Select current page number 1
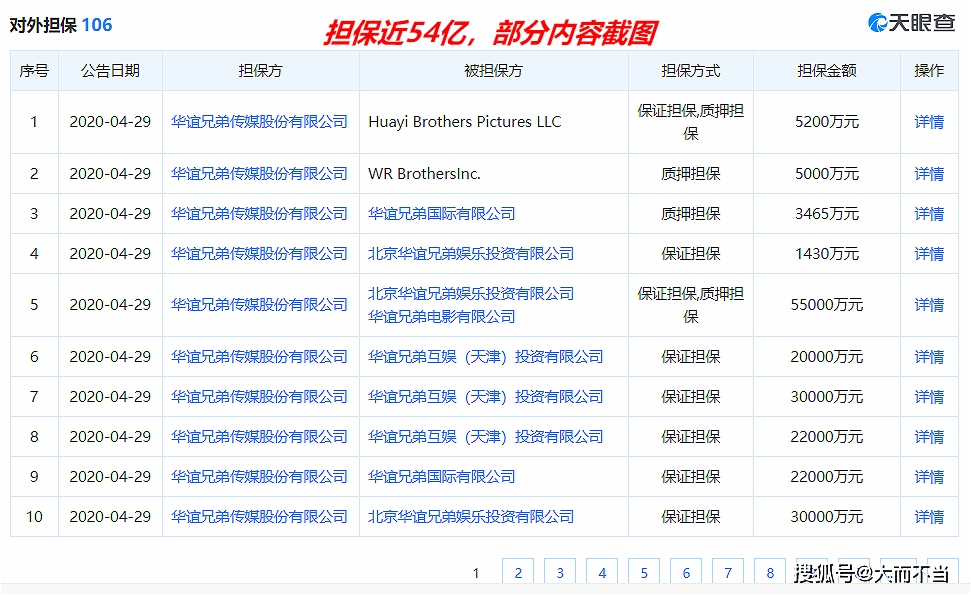This screenshot has width=971, height=595. pyautogui.click(x=476, y=573)
